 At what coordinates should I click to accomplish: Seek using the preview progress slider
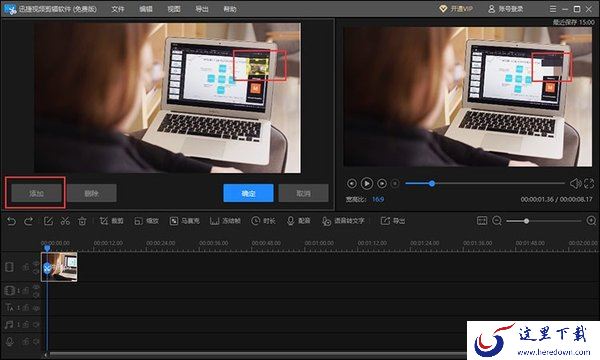[x=485, y=184]
